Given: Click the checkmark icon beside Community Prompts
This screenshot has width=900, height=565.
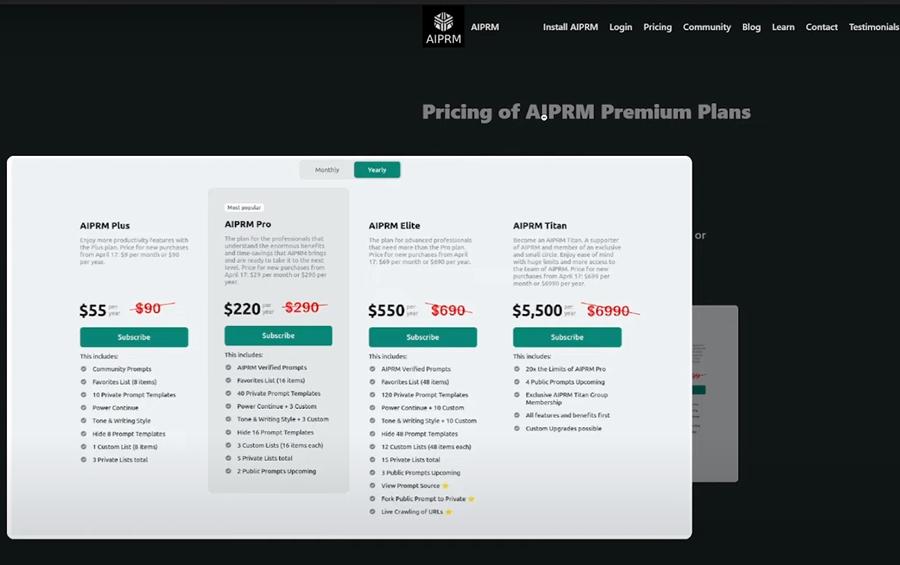Looking at the screenshot, I should [x=84, y=369].
